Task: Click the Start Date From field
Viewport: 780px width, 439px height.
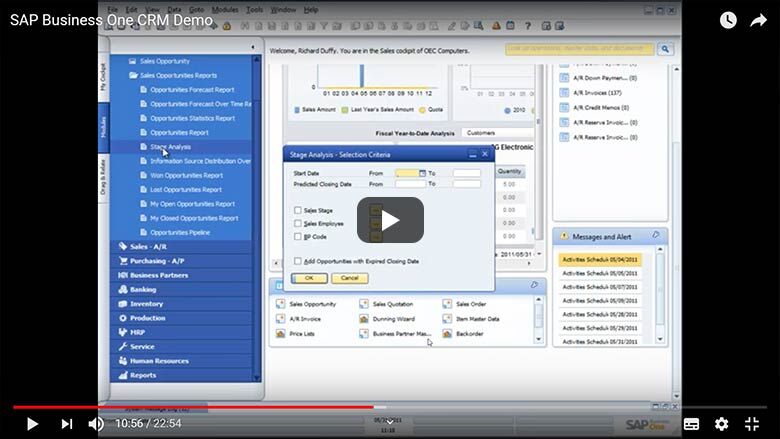Action: 407,173
